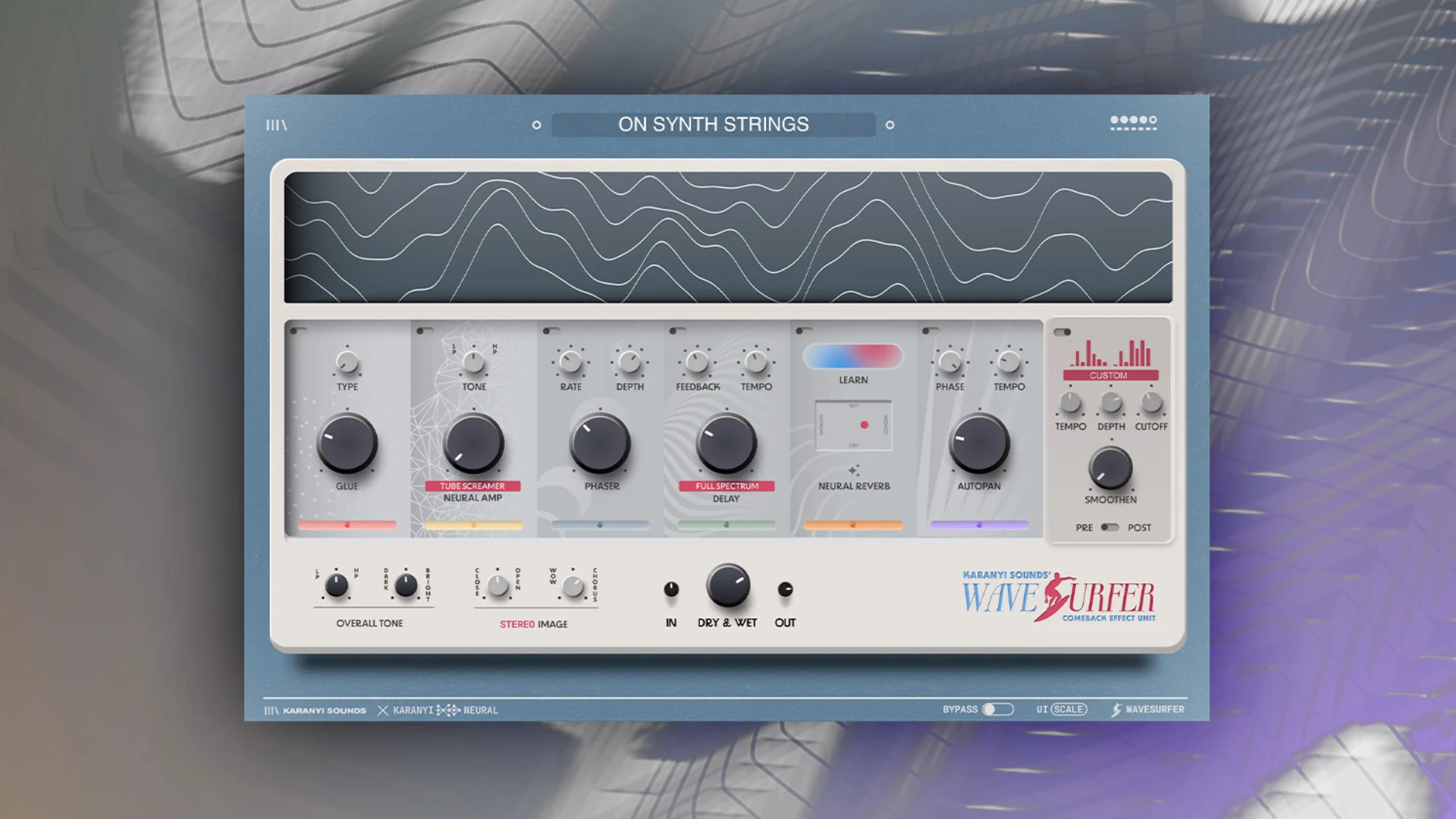Click the PHASER DEPTH knob
This screenshot has height=819, width=1456.
pos(629,362)
